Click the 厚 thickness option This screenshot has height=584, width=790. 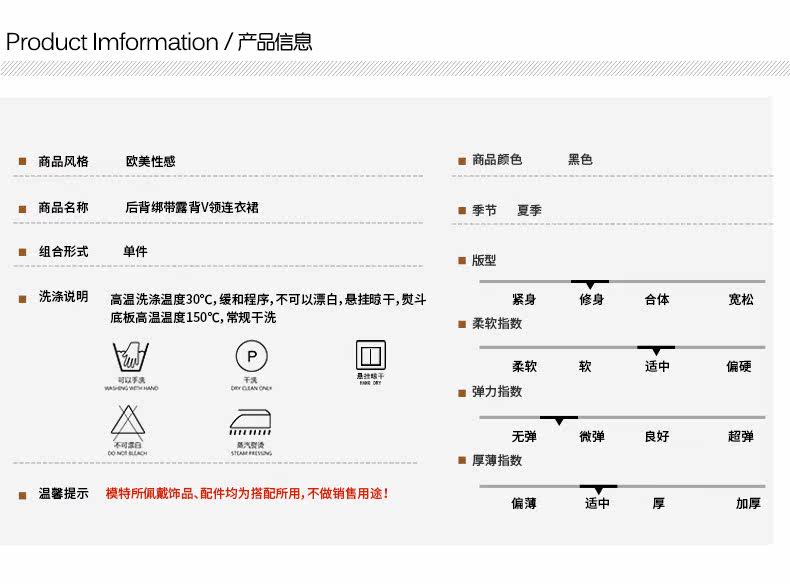659,503
